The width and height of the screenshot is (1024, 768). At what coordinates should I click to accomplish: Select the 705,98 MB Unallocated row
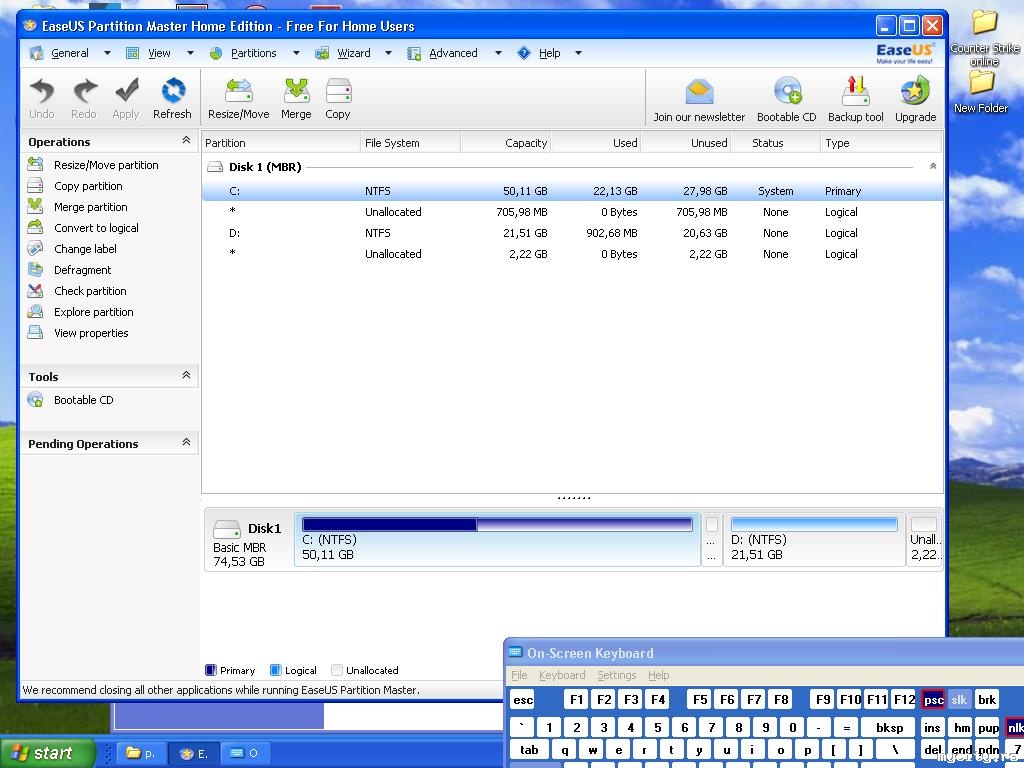(x=572, y=212)
